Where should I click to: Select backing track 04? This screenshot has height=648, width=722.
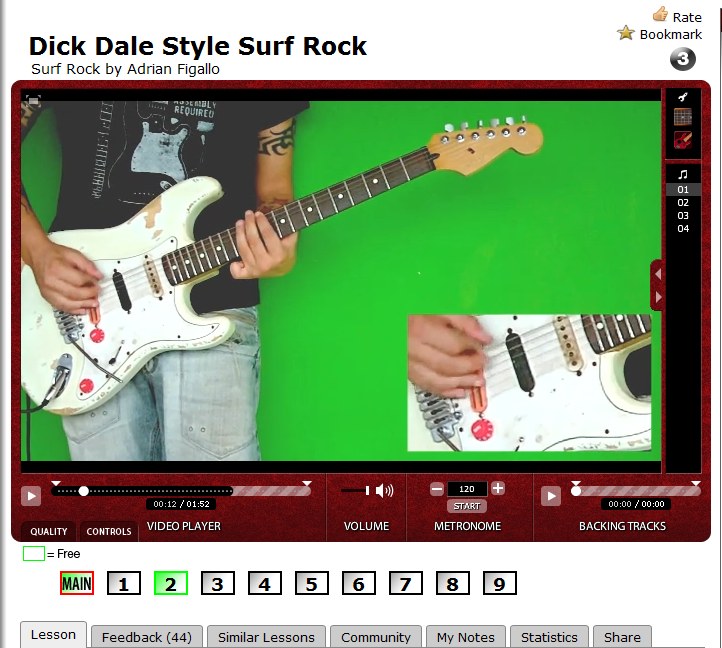coord(683,228)
